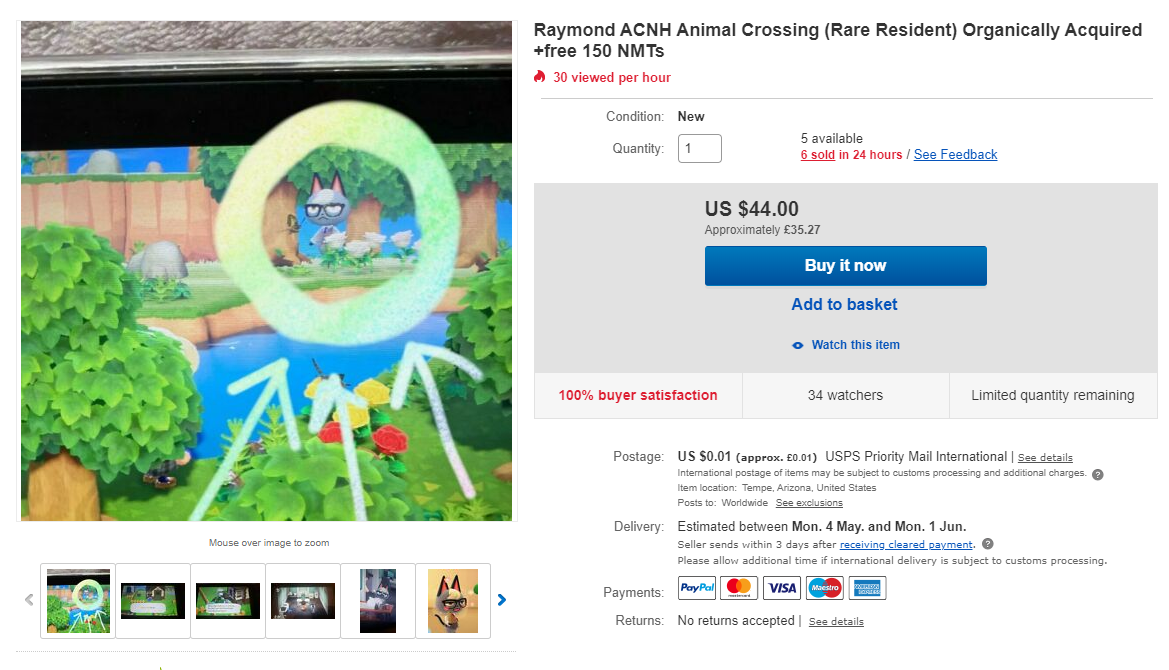Open the See exclusions link
Screen dimensions: 1169x670
[809, 503]
